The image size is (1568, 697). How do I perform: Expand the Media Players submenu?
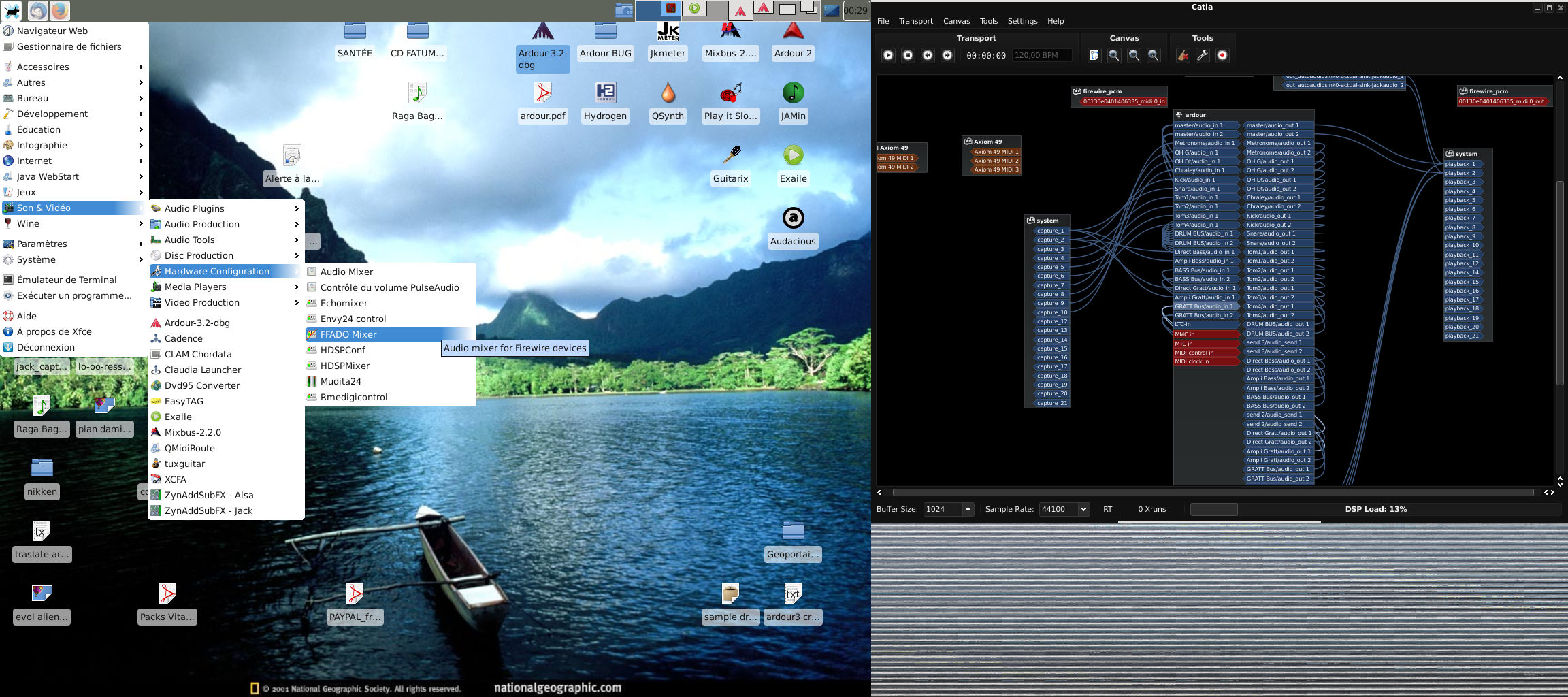point(225,287)
